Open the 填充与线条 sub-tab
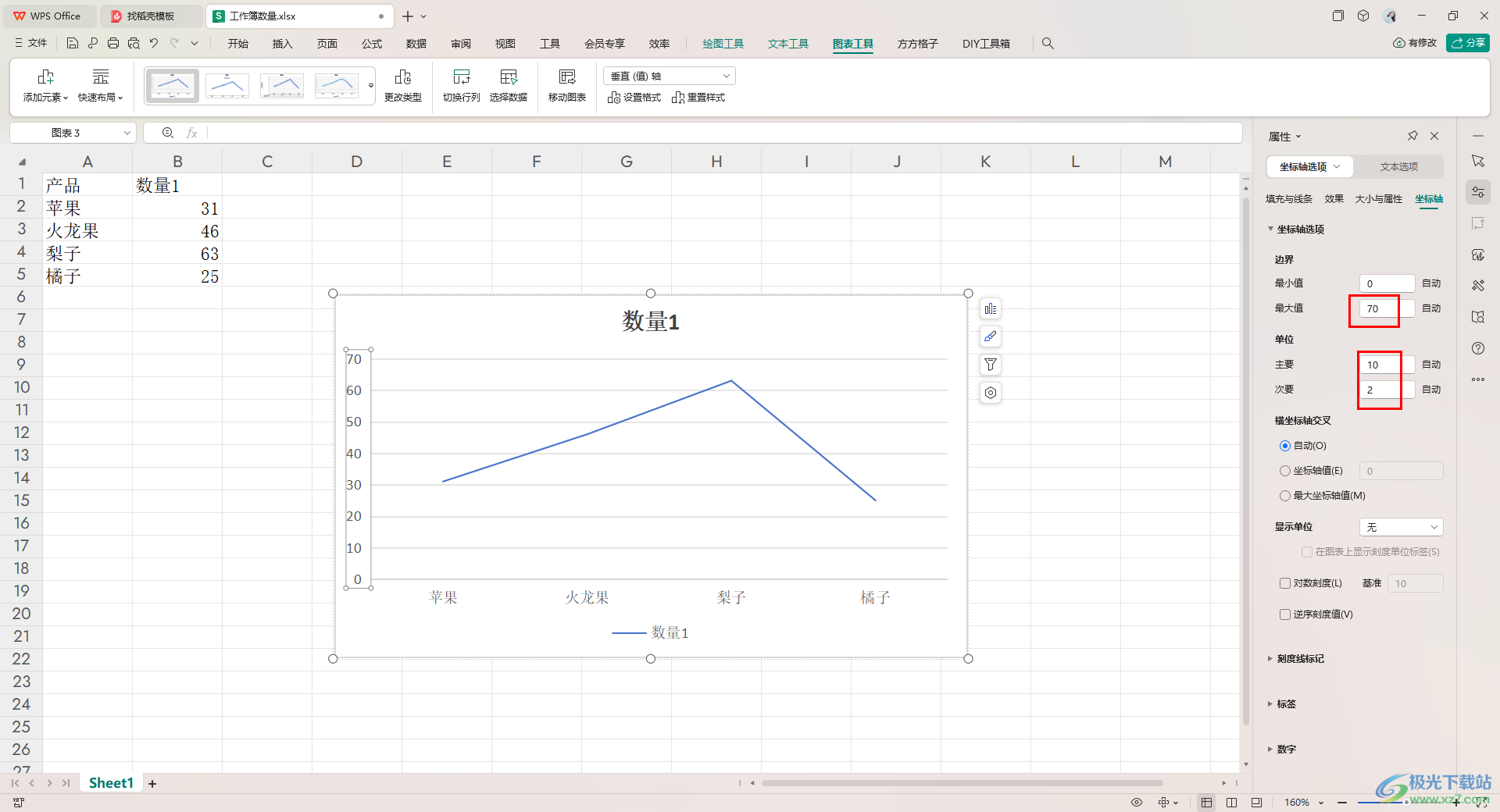This screenshot has width=1500, height=812. [1289, 199]
